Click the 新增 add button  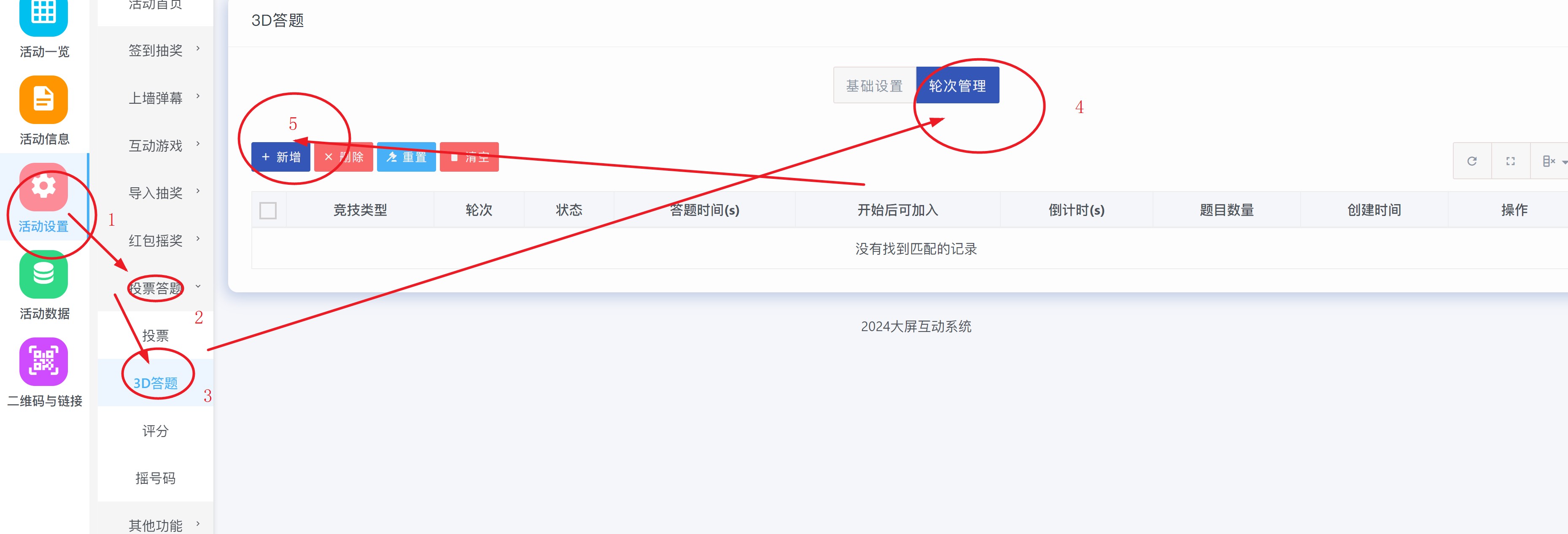(x=280, y=157)
